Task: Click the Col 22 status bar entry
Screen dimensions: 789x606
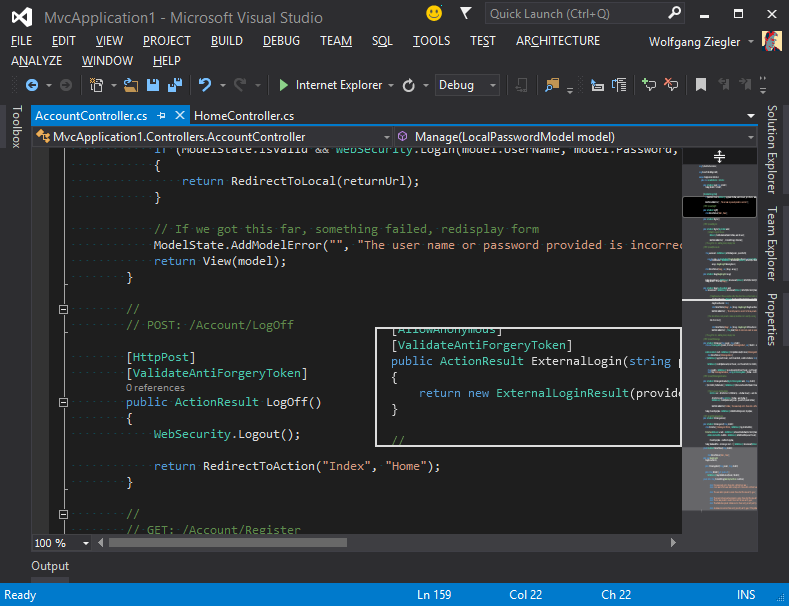Action: click(x=525, y=595)
